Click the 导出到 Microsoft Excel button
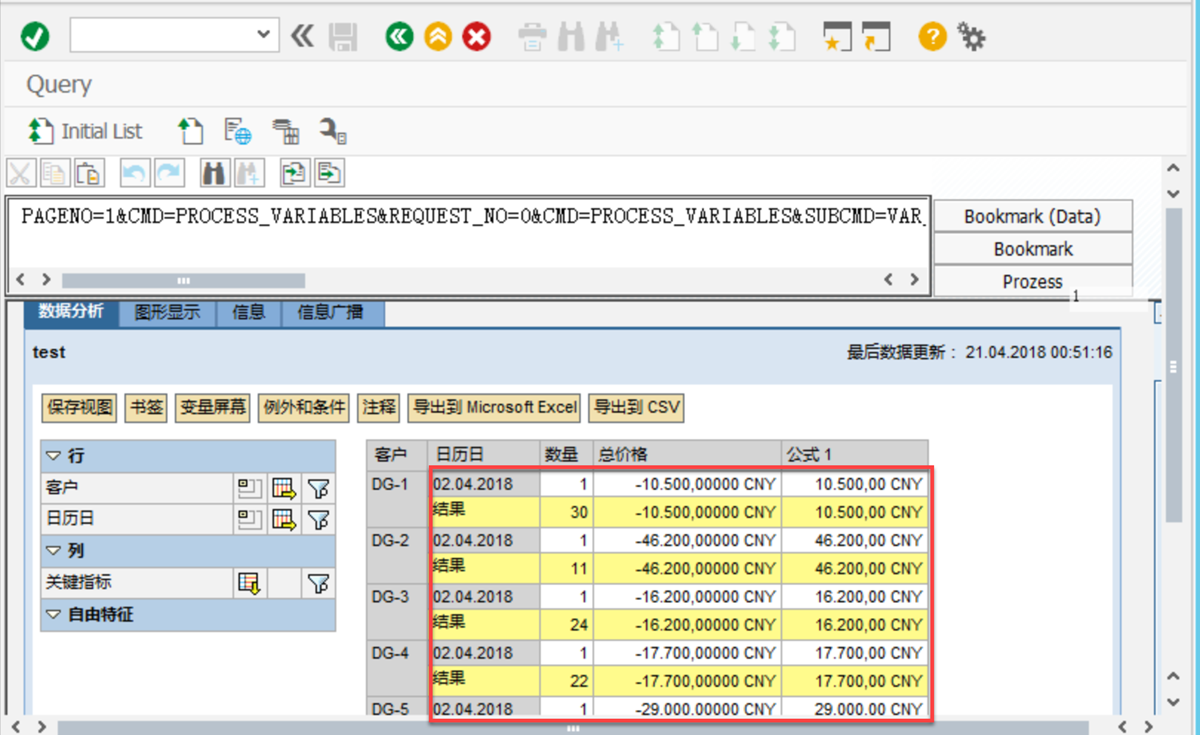 point(495,407)
